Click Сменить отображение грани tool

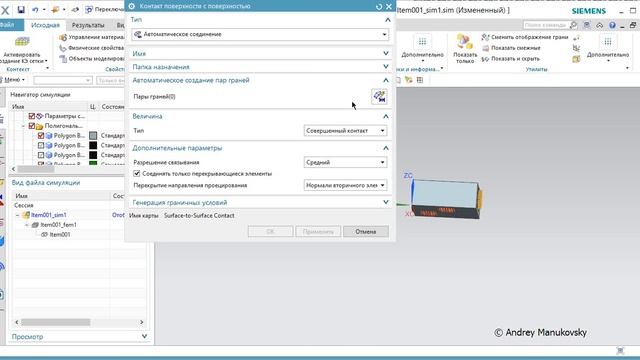pos(525,37)
